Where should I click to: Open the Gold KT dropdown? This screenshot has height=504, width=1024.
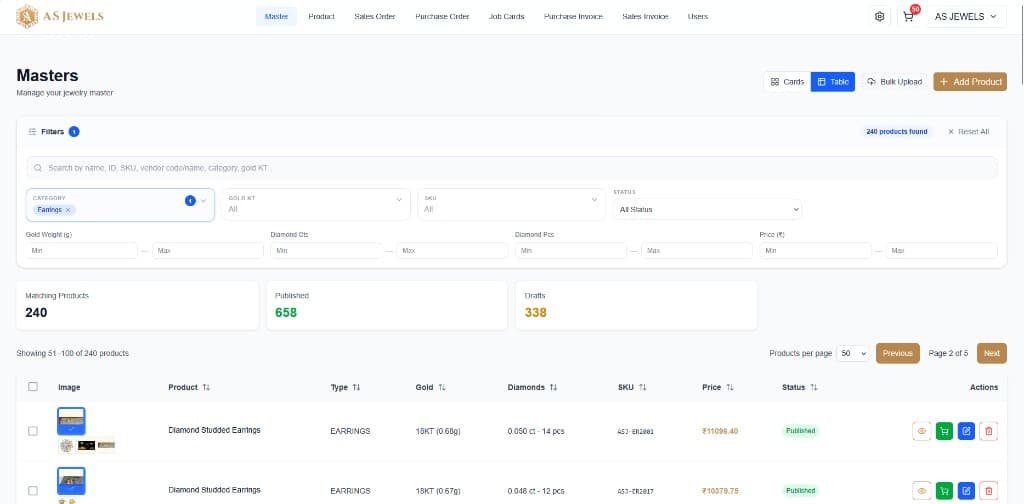point(315,204)
